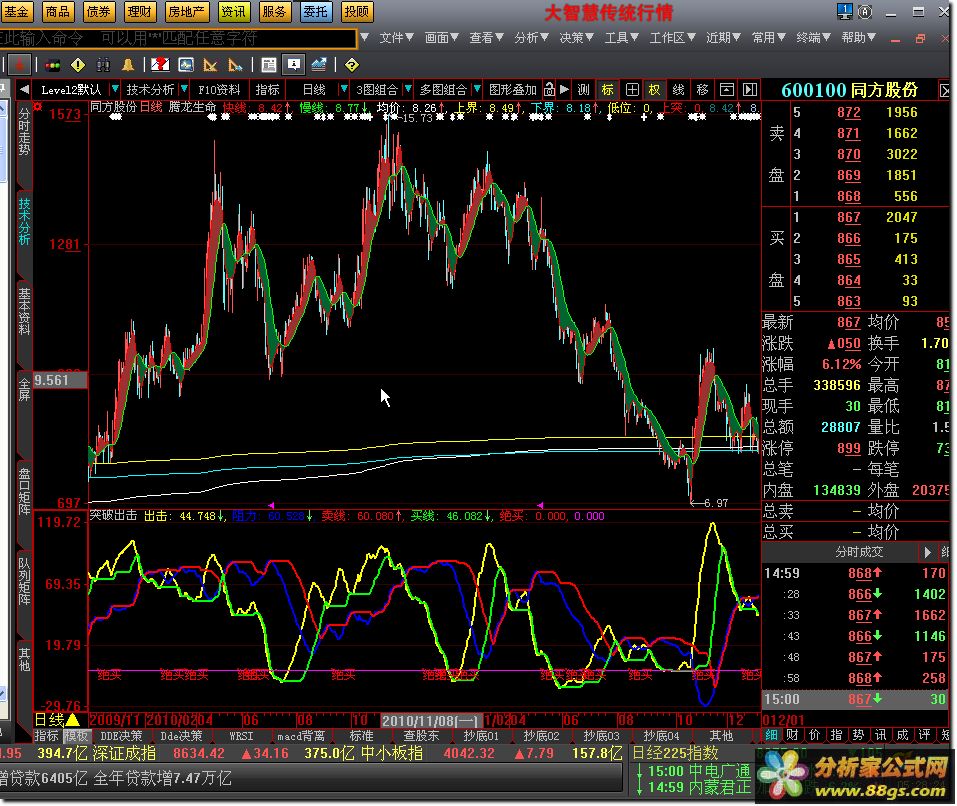Click the circled A icon in title bar
The height and width of the screenshot is (806, 957).
(x=865, y=11)
